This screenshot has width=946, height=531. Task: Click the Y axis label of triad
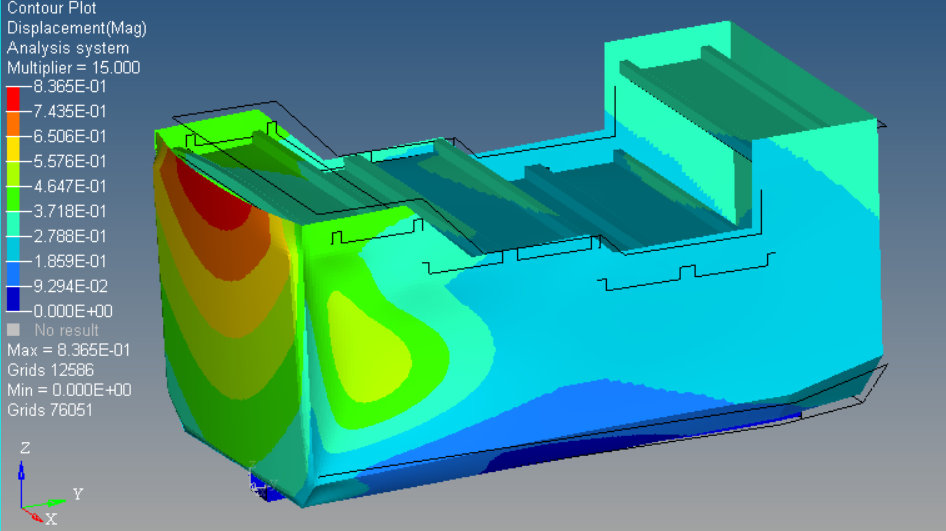[78, 494]
